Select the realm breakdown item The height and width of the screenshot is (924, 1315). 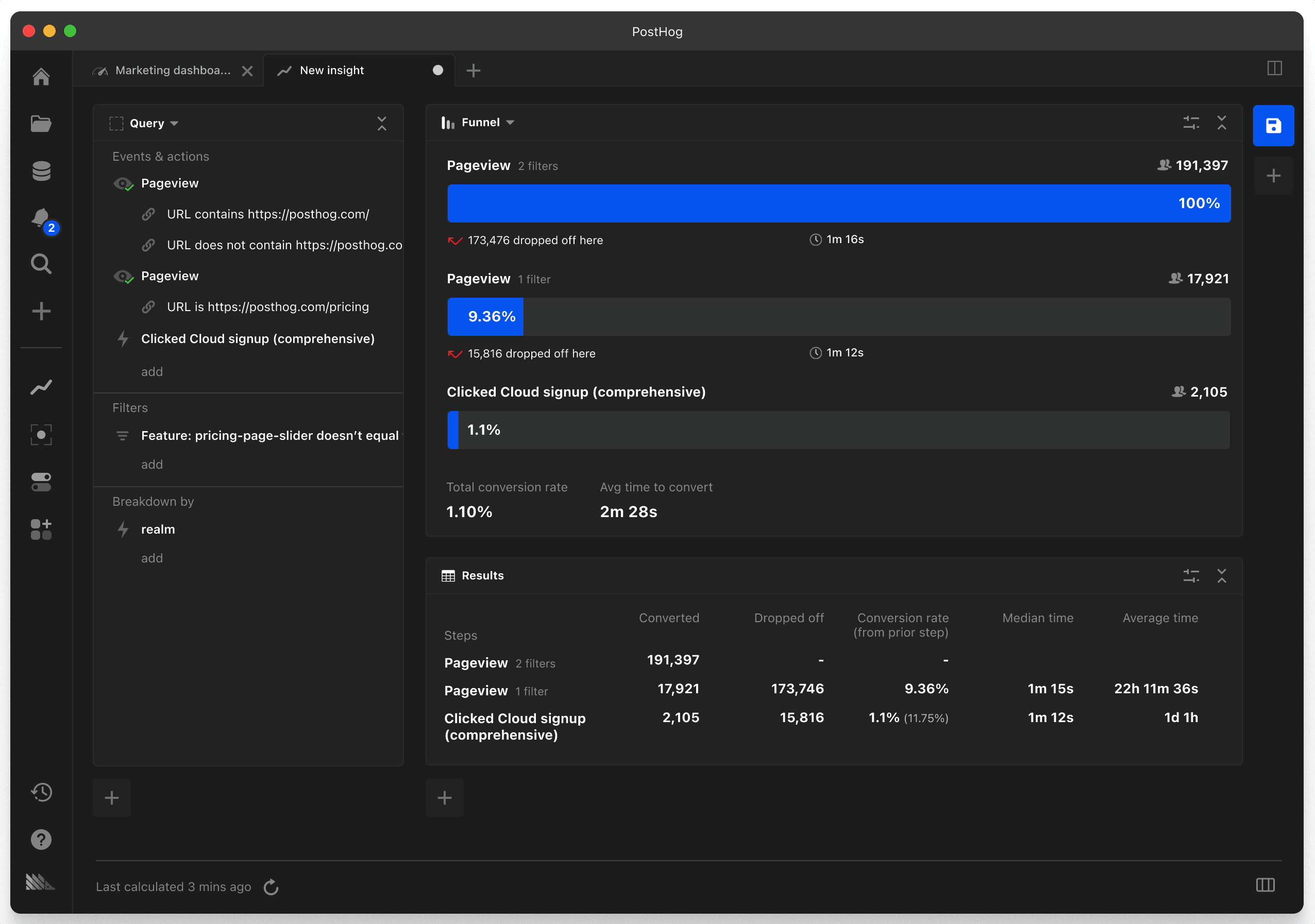tap(158, 529)
